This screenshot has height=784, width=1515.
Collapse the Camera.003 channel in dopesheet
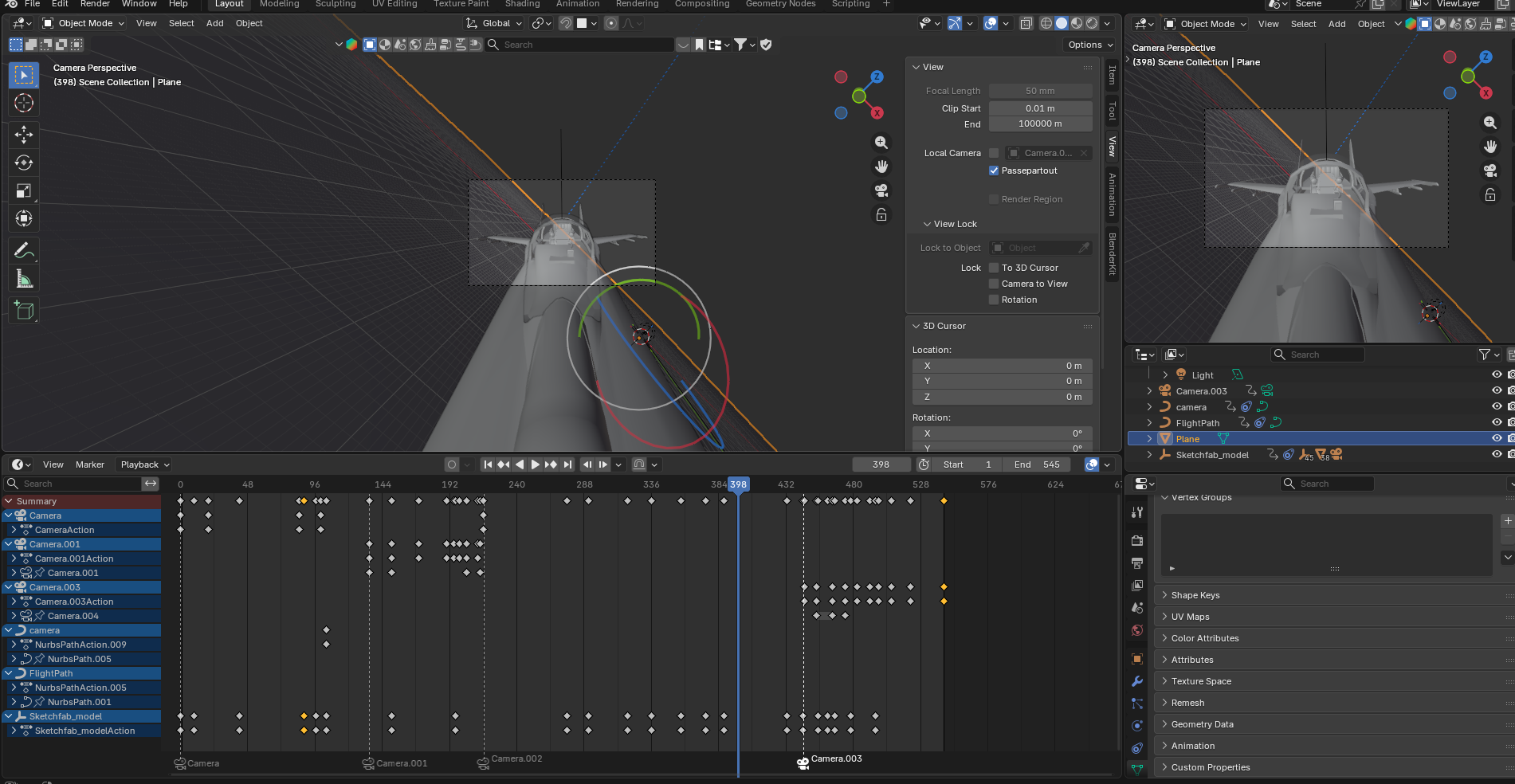pos(9,587)
